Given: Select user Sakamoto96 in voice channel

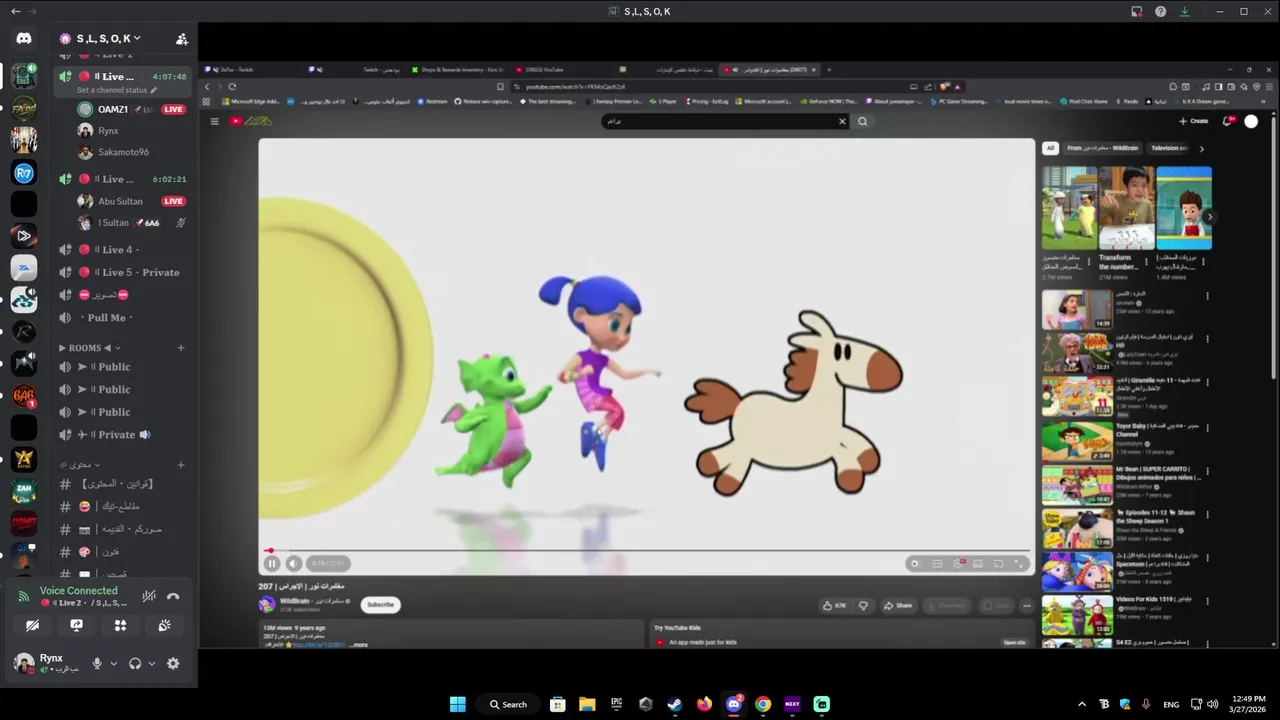Looking at the screenshot, I should (x=132, y=152).
